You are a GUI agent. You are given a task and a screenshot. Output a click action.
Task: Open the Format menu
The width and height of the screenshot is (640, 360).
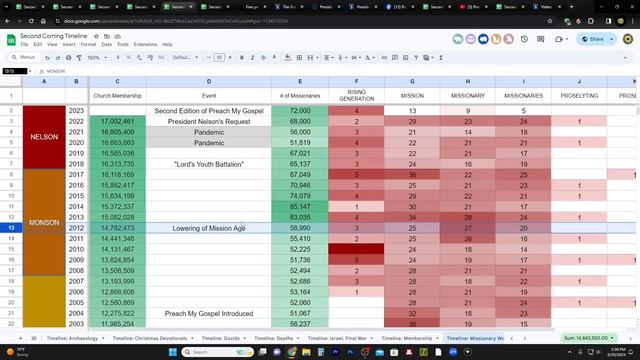tap(88, 44)
